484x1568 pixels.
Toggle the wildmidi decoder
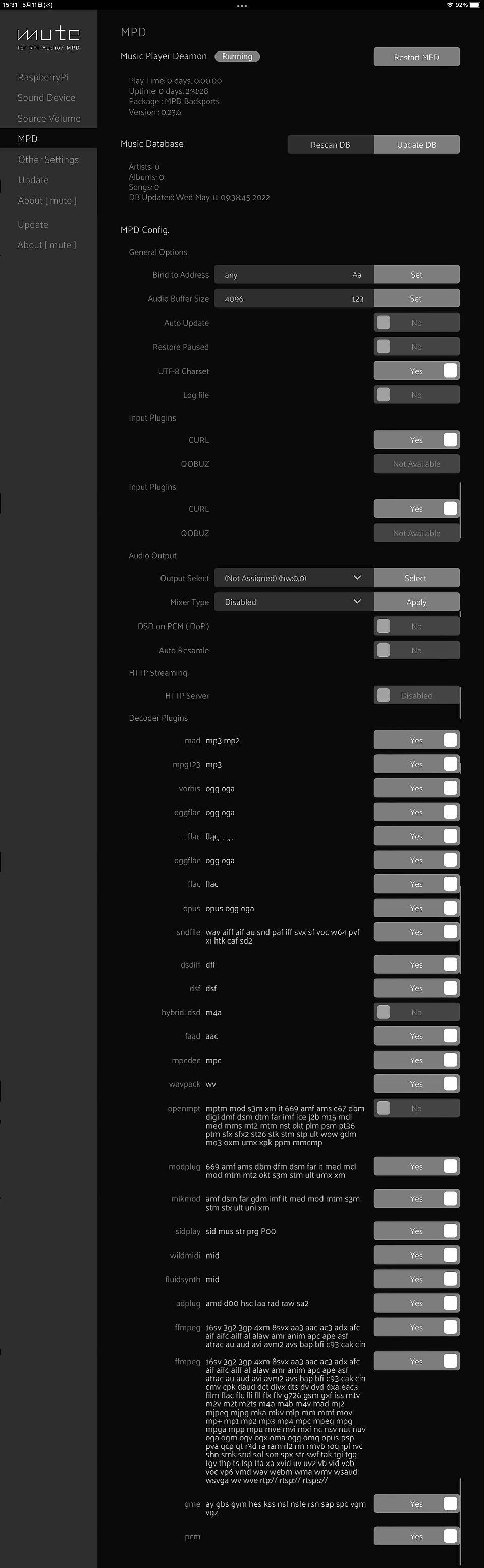[x=416, y=1255]
